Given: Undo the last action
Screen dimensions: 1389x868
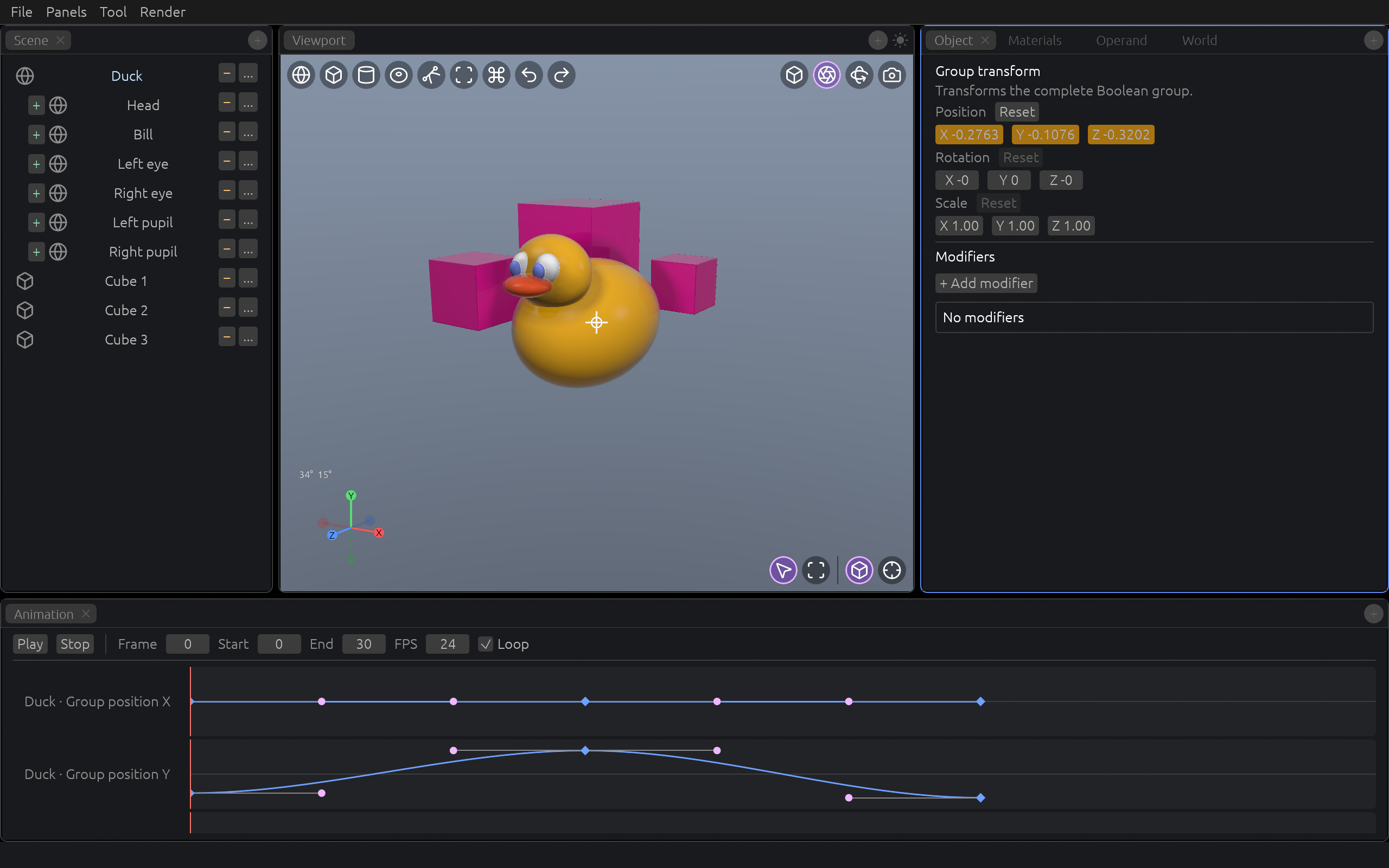Looking at the screenshot, I should coord(528,75).
